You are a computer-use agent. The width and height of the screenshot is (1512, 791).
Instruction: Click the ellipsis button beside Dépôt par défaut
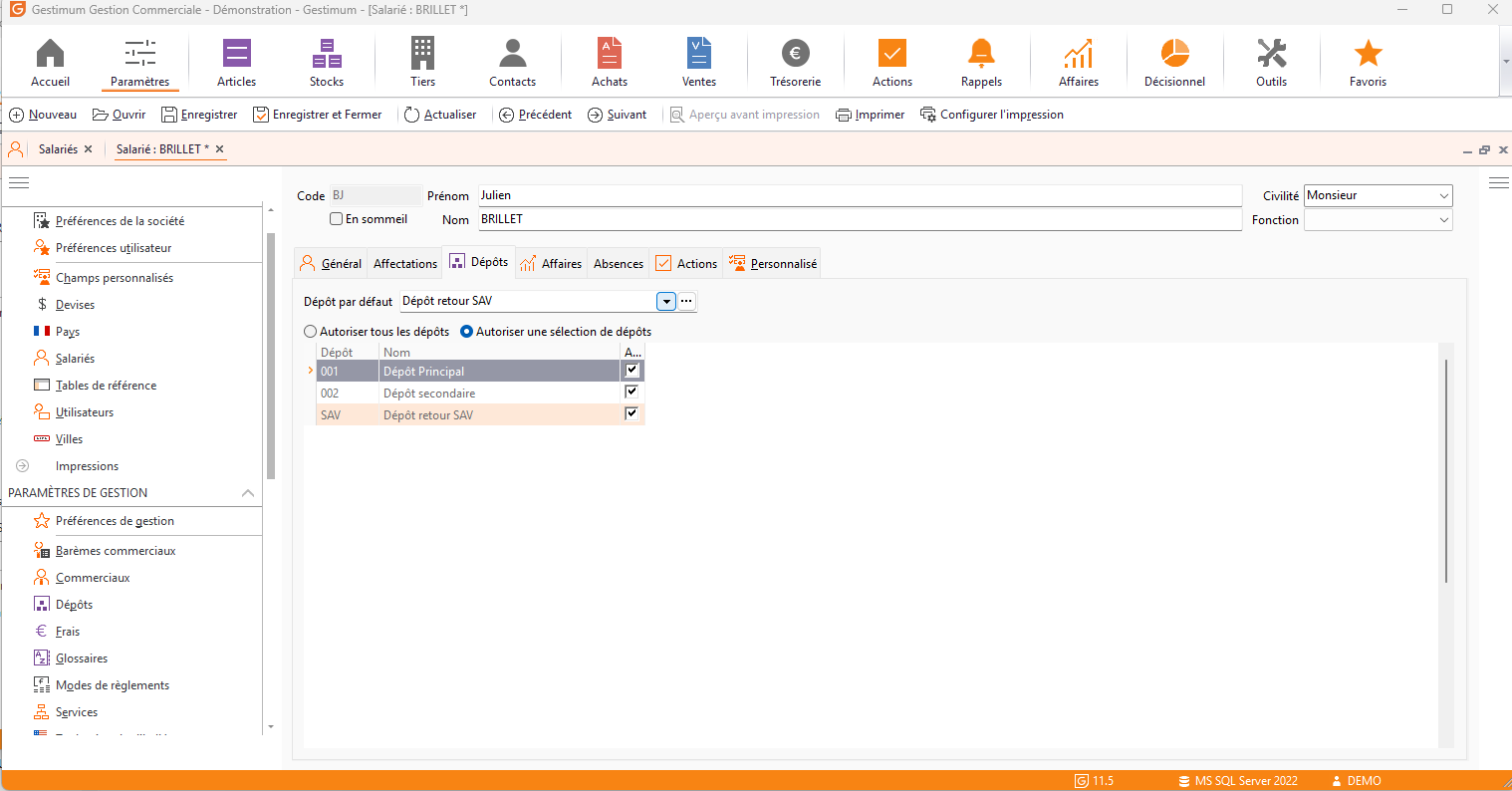[687, 301]
